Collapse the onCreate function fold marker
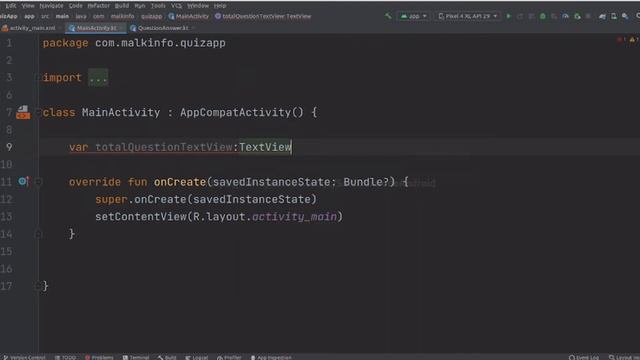Viewport: 640px width, 360px height. [x=38, y=182]
